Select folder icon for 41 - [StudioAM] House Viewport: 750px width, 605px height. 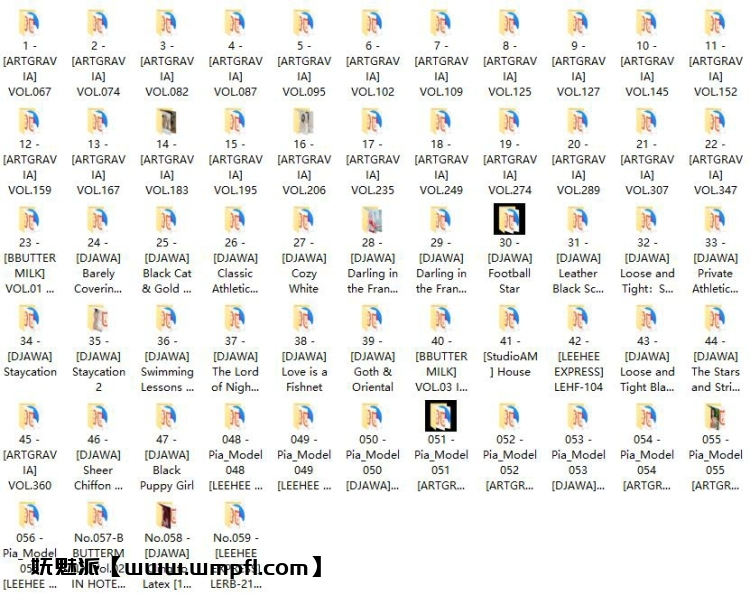coord(509,318)
